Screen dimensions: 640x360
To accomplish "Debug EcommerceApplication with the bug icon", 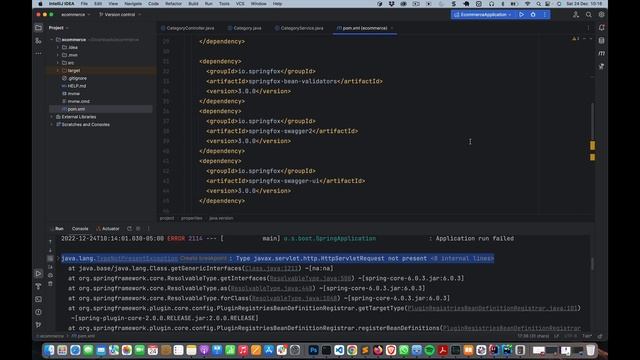I will click(x=533, y=14).
